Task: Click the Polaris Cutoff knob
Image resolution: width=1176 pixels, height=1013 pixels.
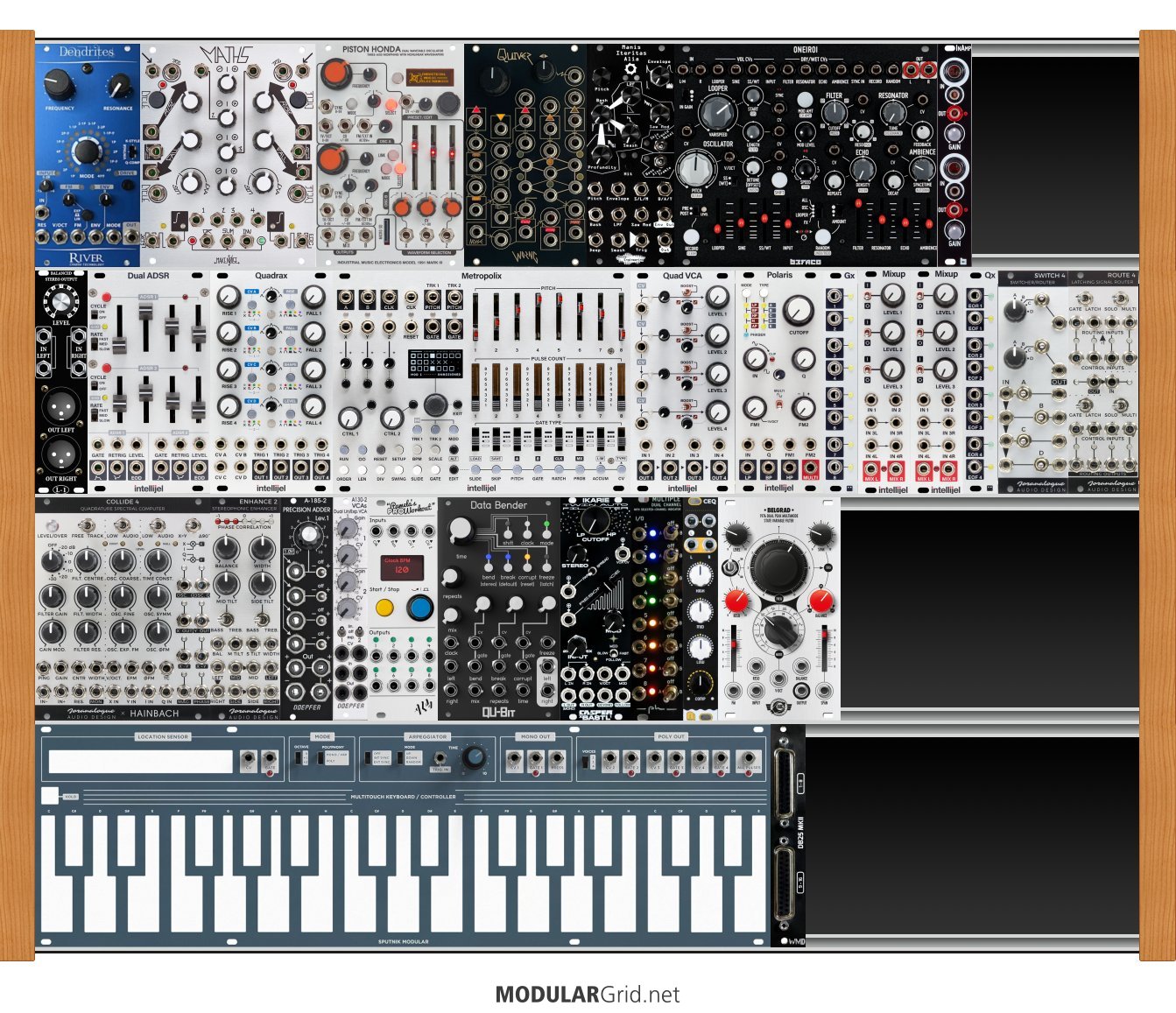Action: 798,310
